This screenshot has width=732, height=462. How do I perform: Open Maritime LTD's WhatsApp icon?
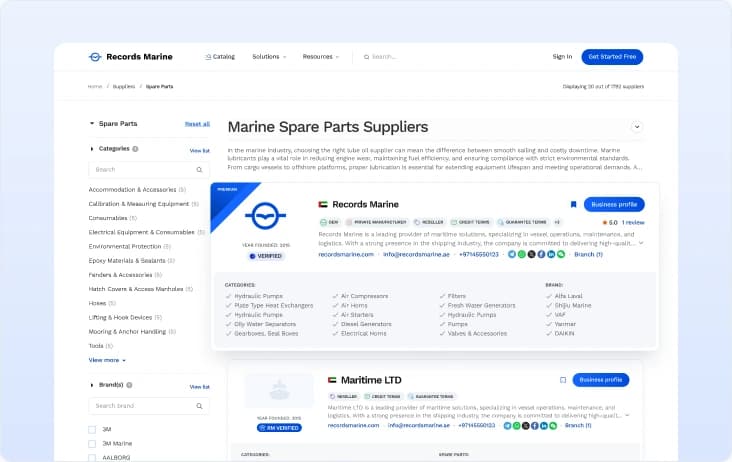tap(517, 426)
